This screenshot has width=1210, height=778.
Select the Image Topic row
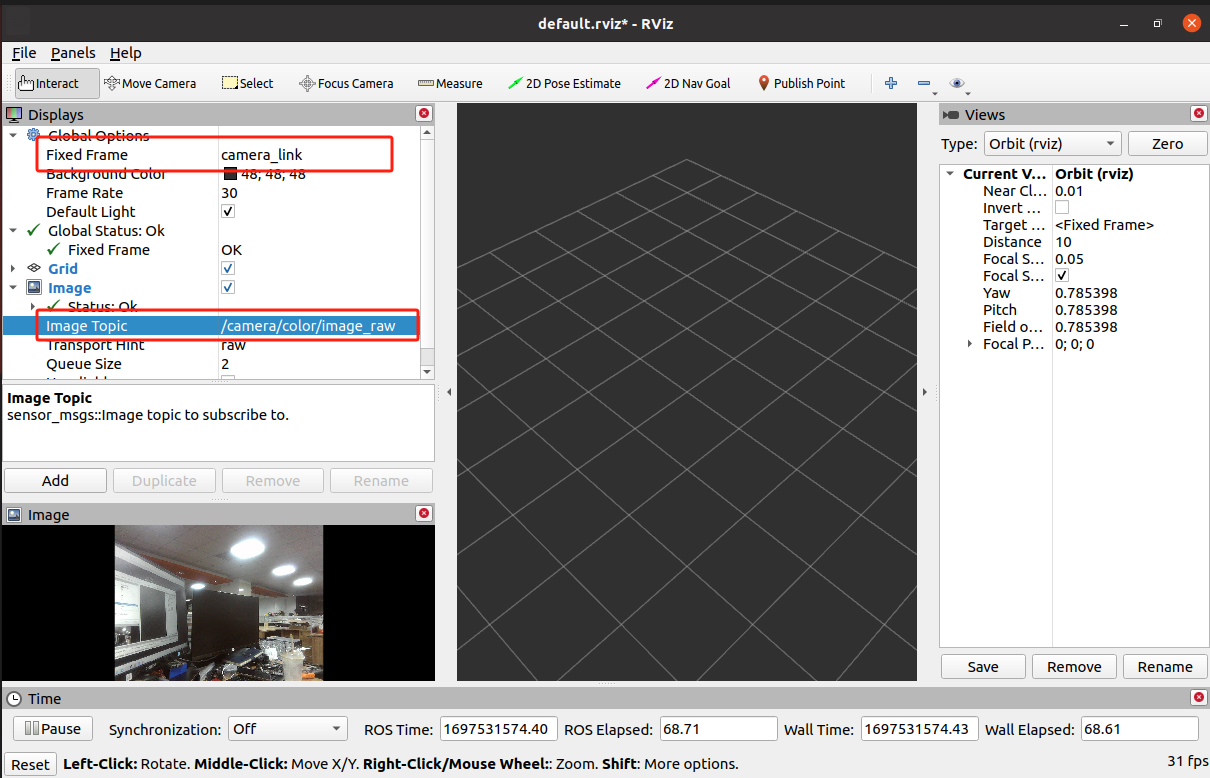[211, 326]
